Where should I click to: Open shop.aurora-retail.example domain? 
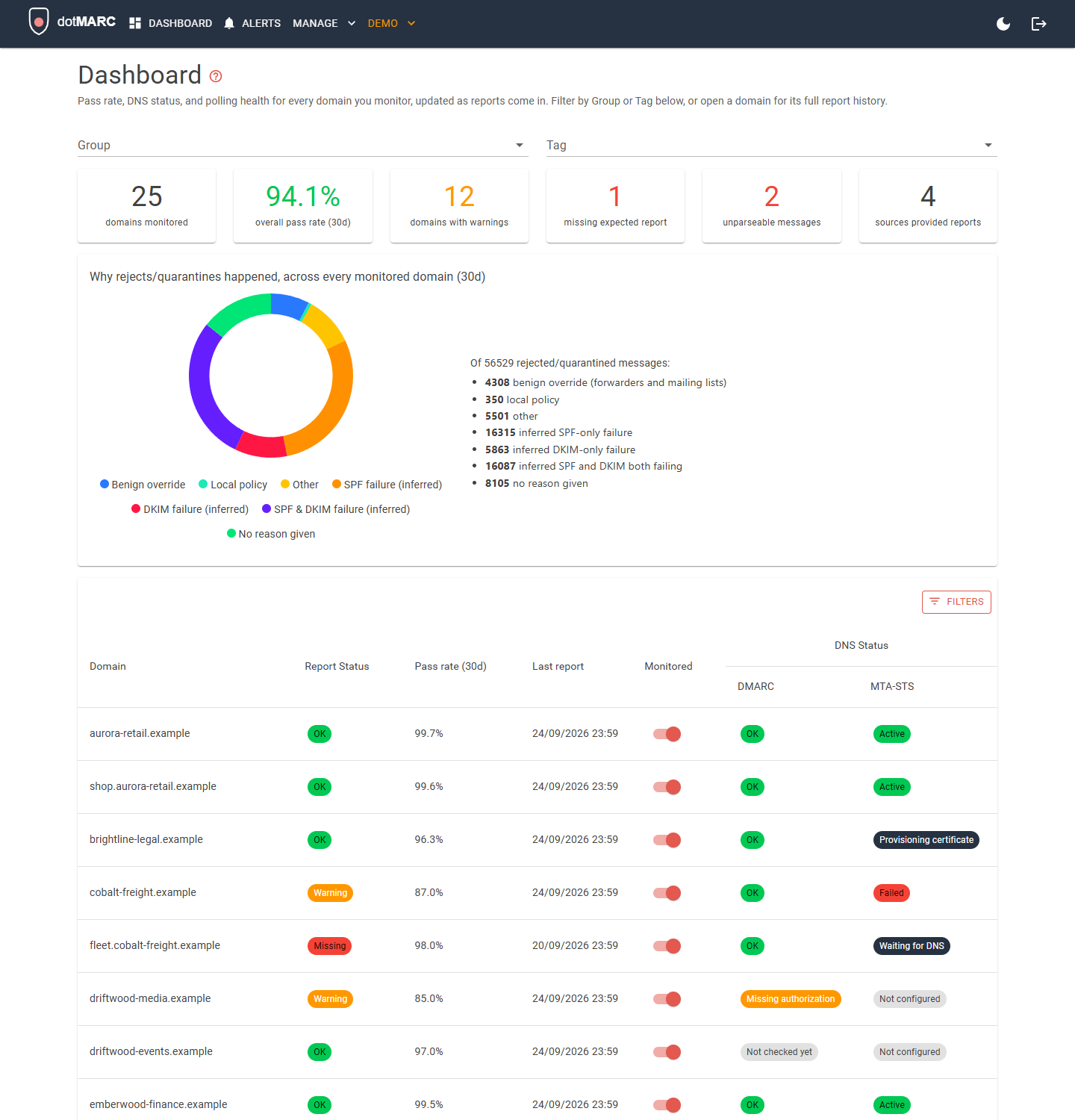[153, 786]
